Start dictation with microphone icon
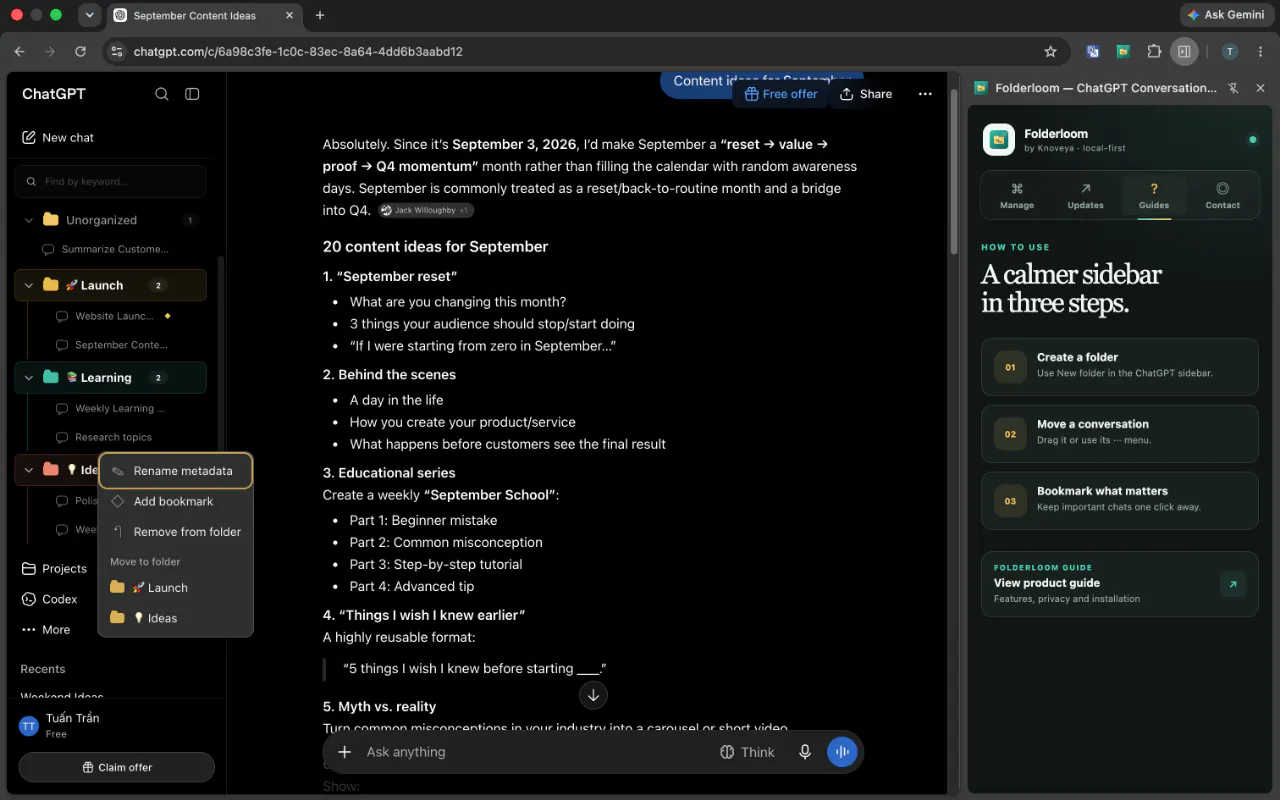The image size is (1280, 800). tap(805, 752)
